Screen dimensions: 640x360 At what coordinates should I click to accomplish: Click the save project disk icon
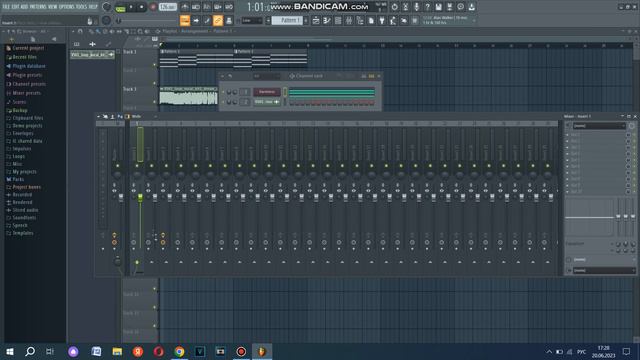438,7
